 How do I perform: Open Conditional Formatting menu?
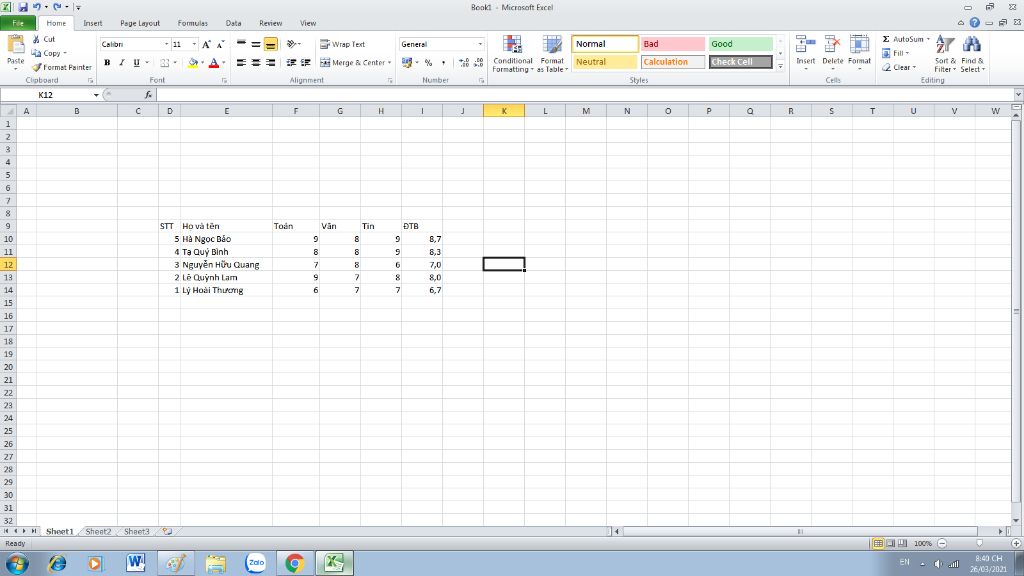pyautogui.click(x=513, y=54)
